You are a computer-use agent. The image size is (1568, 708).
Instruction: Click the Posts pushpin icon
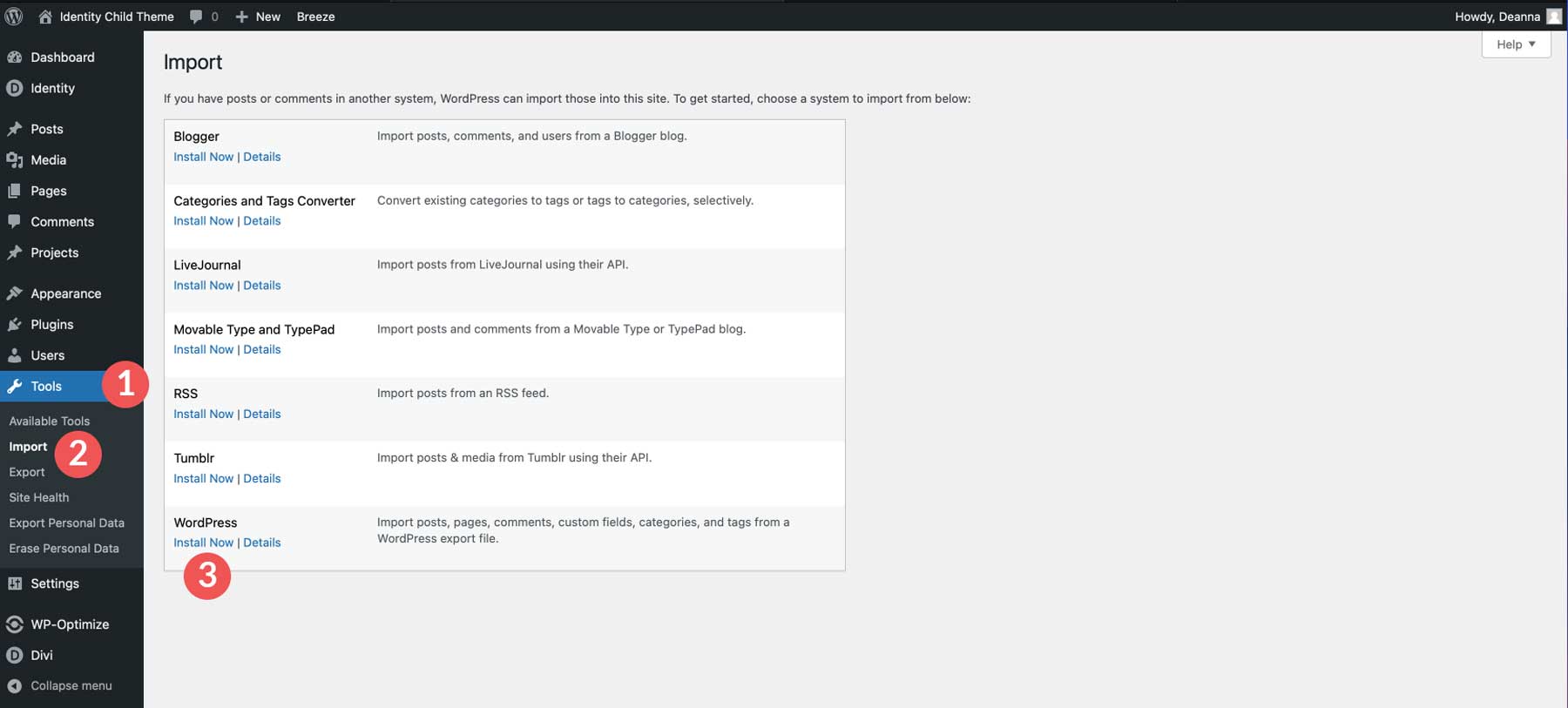14,129
